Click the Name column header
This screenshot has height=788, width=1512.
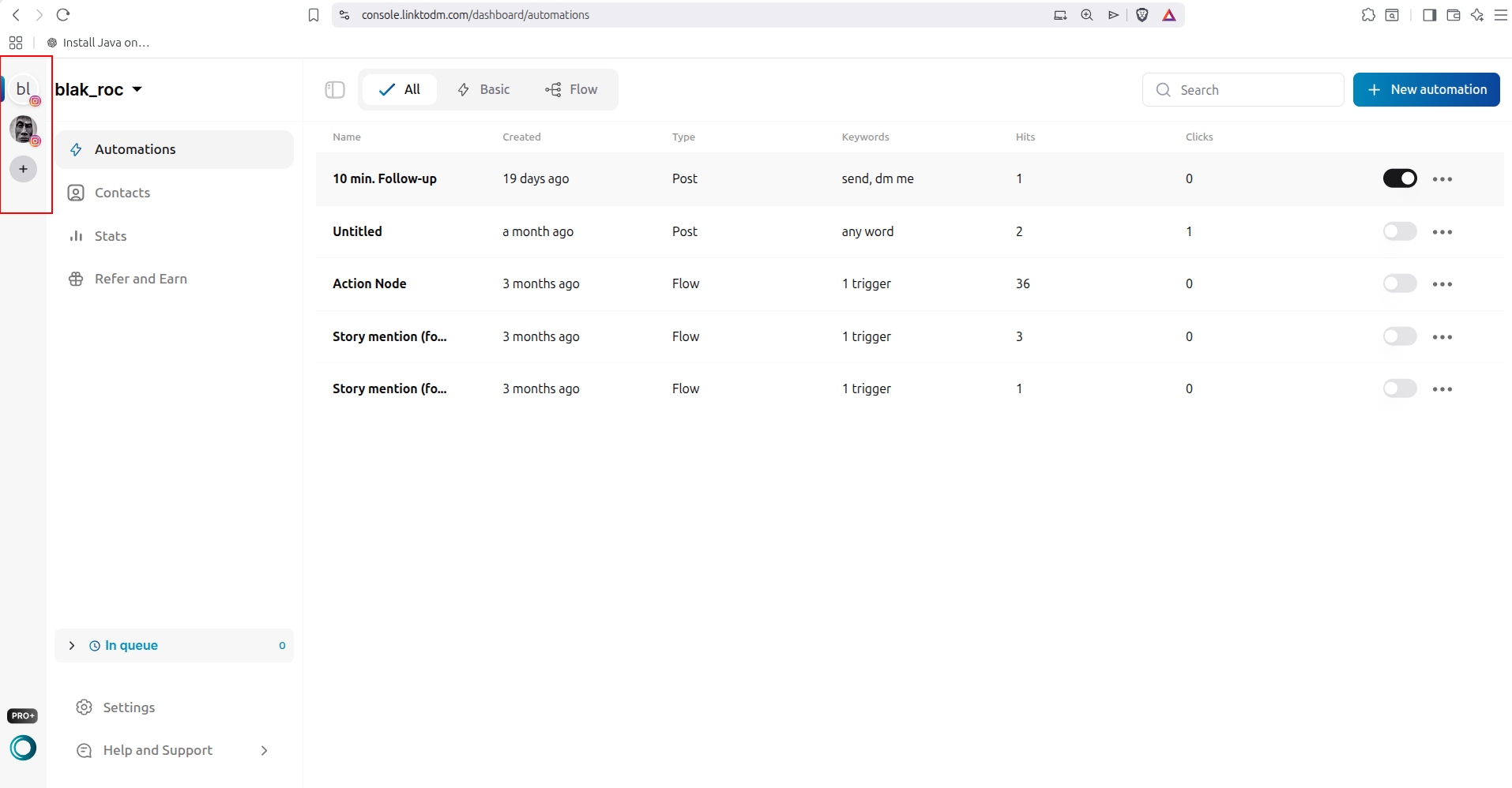coord(346,137)
